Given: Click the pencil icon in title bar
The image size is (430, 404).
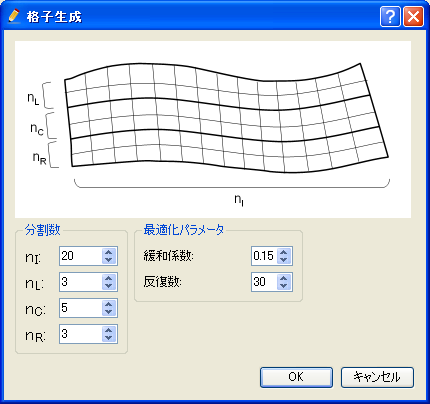Looking at the screenshot, I should coord(14,16).
